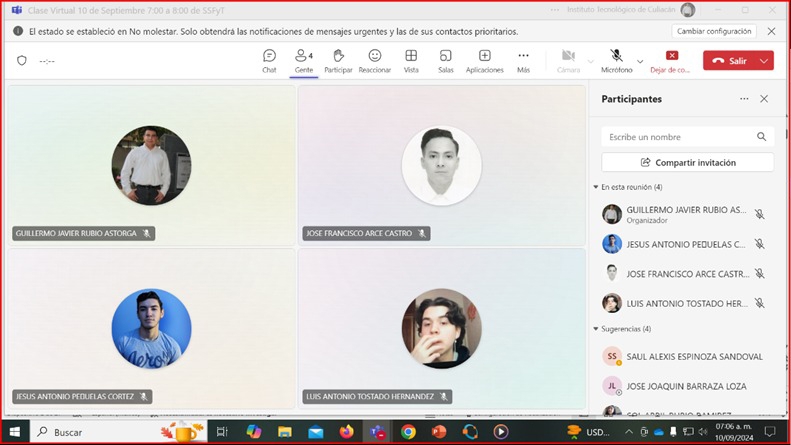Open File Explorer from the taskbar
The image size is (791, 445).
[285, 432]
